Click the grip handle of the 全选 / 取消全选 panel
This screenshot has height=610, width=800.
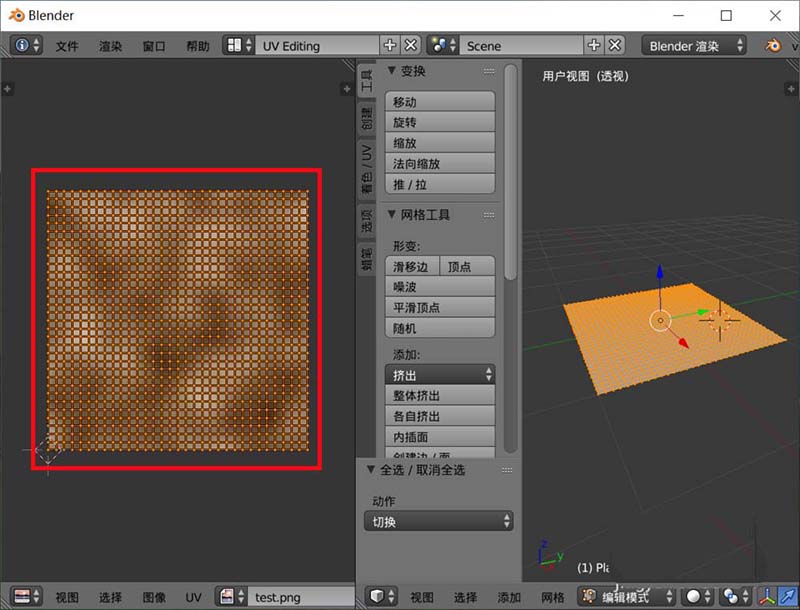(507, 470)
